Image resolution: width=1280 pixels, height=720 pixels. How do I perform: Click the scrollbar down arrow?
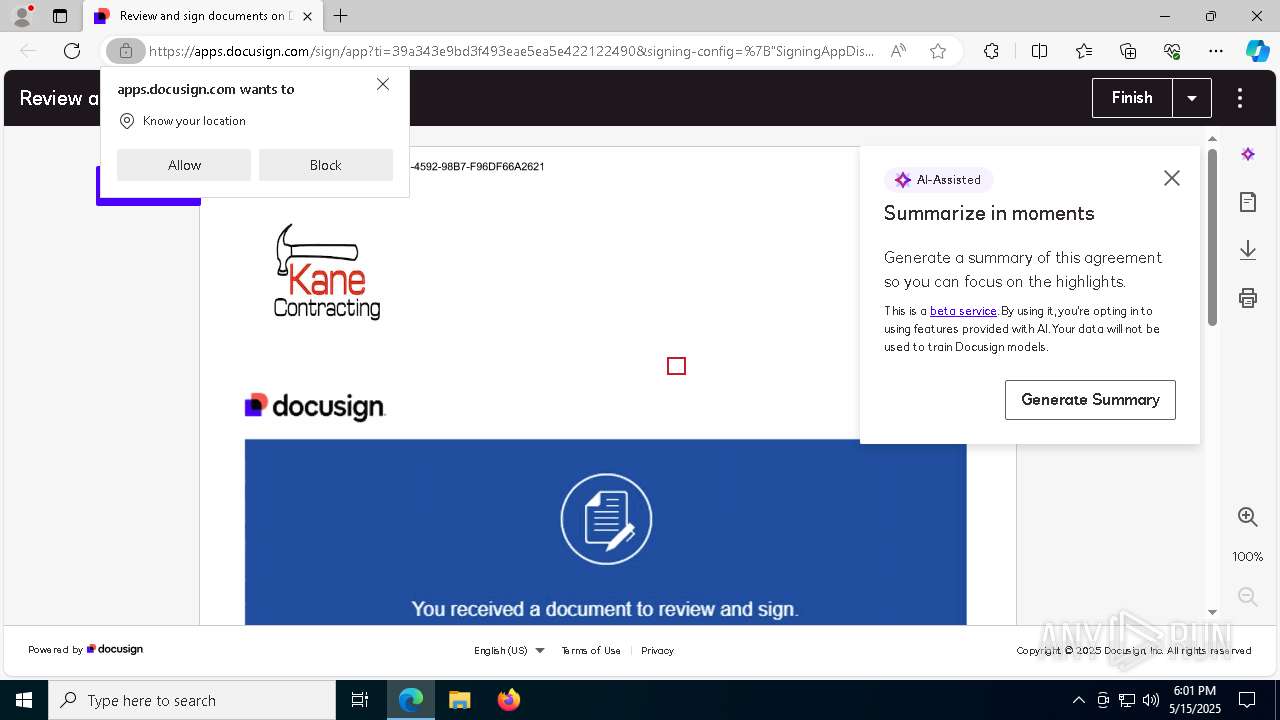coord(1212,612)
